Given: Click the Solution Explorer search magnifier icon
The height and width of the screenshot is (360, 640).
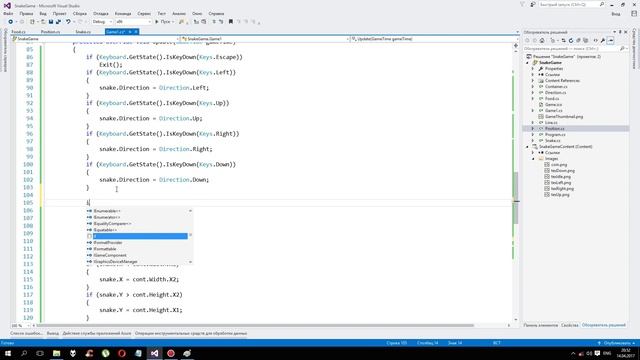Looking at the screenshot, I should click(x=622, y=49).
